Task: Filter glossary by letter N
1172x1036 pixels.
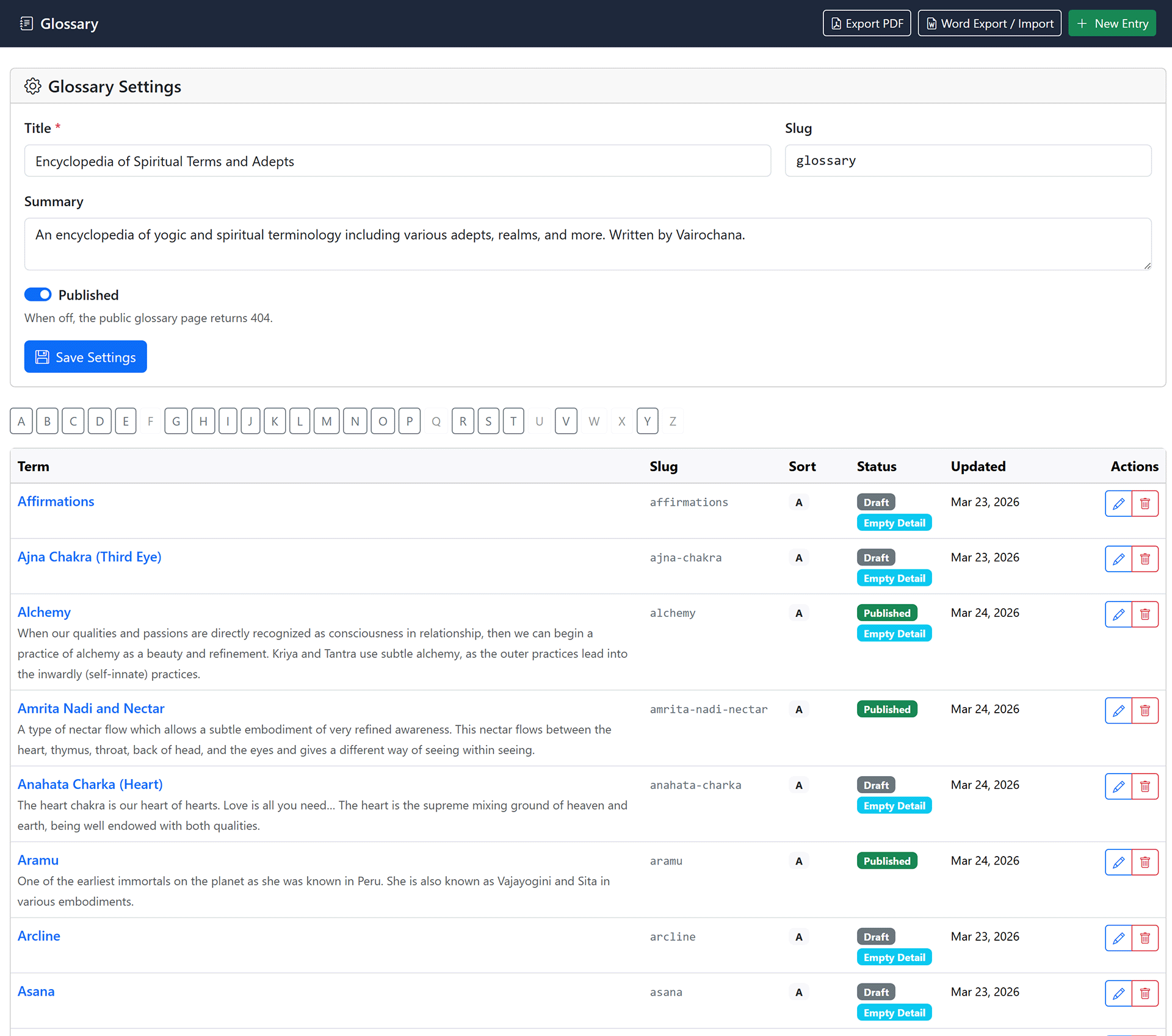Action: coord(355,422)
